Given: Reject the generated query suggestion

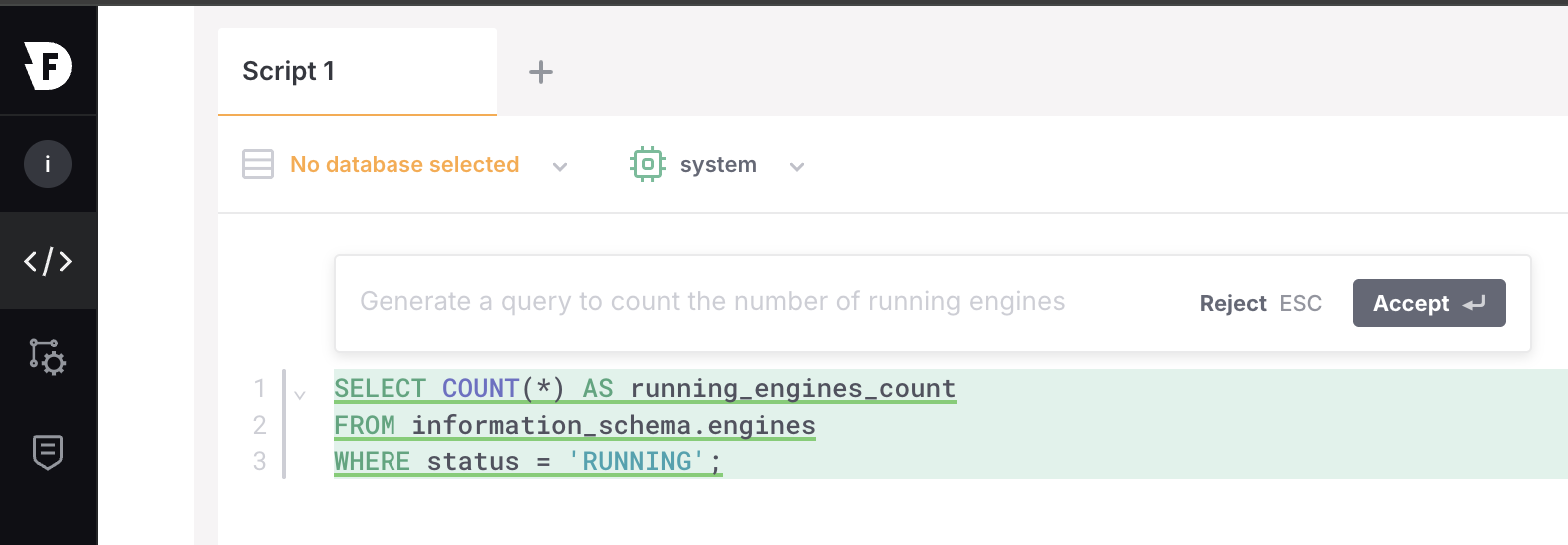Looking at the screenshot, I should [x=1260, y=303].
